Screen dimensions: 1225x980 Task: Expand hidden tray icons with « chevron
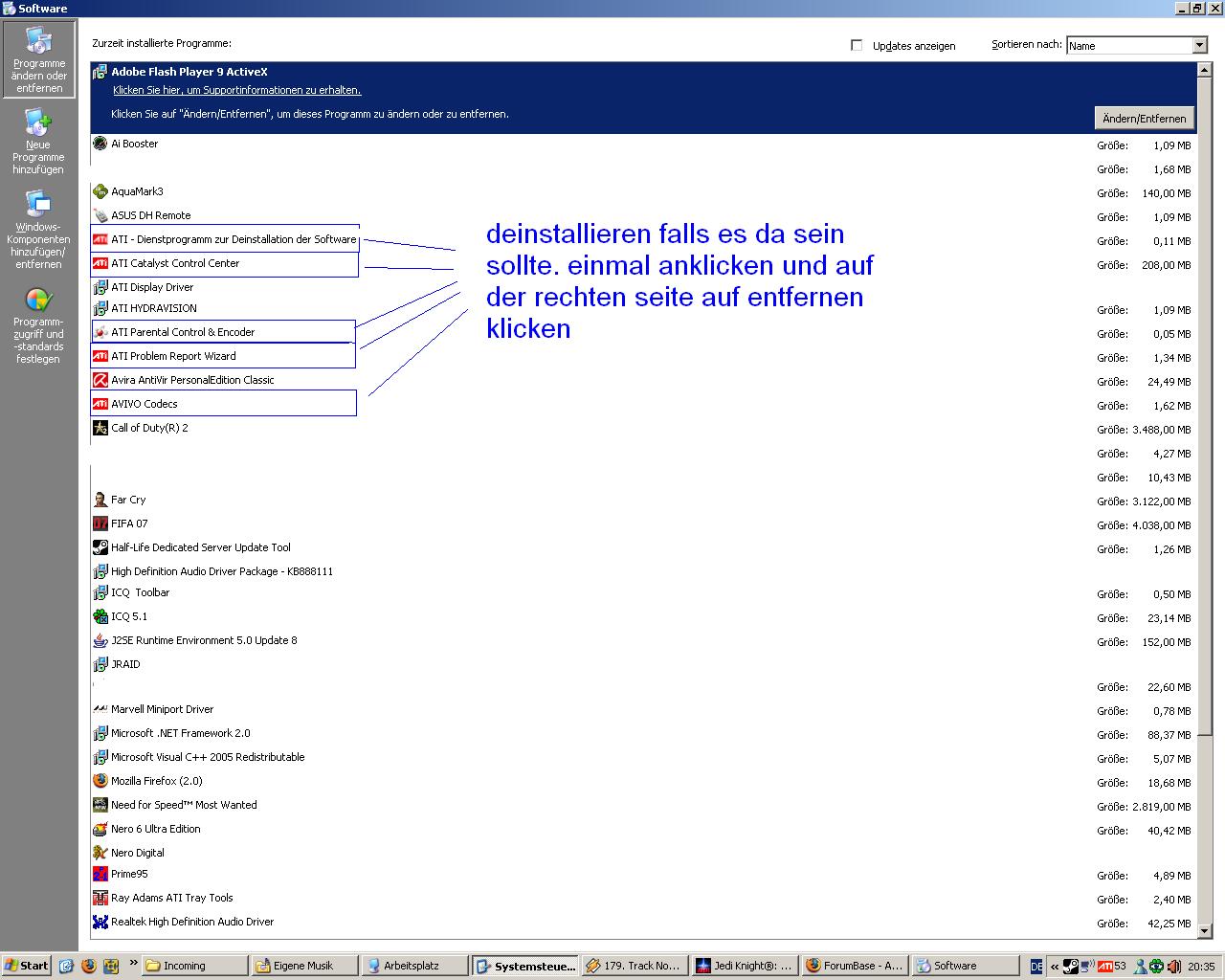click(x=1055, y=967)
